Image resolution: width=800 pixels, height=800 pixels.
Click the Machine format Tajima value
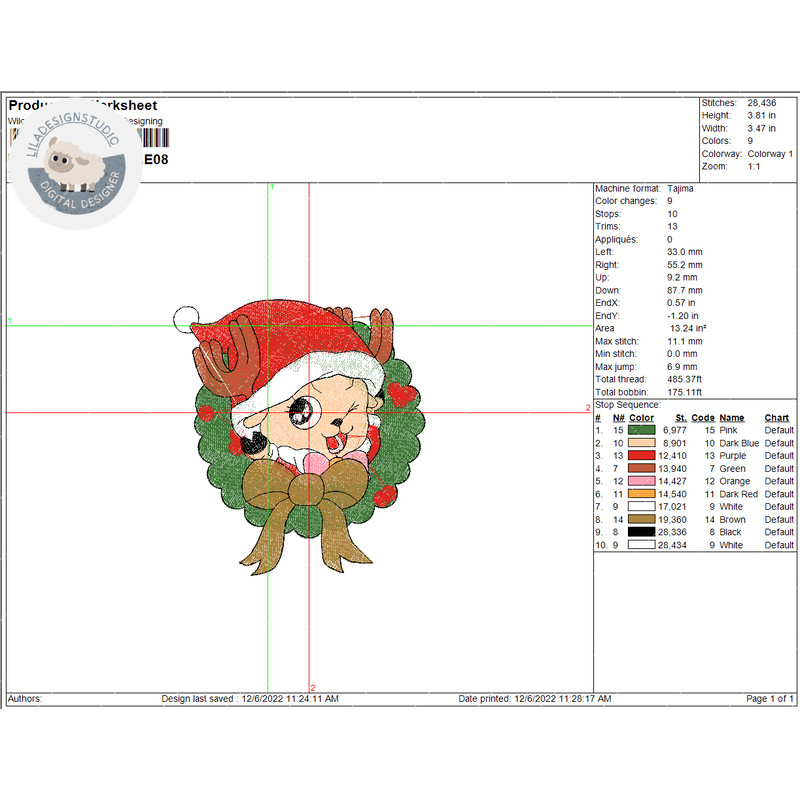(681, 189)
